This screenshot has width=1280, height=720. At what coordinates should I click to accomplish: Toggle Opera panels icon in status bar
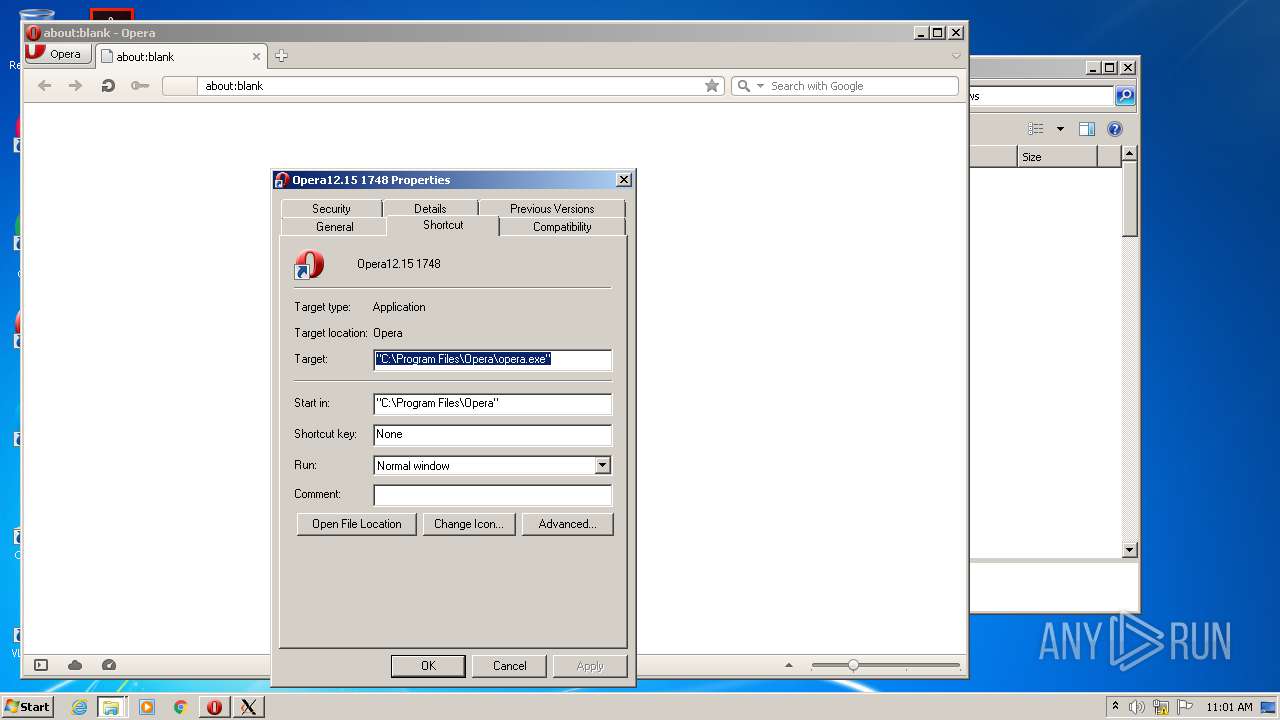(x=41, y=665)
